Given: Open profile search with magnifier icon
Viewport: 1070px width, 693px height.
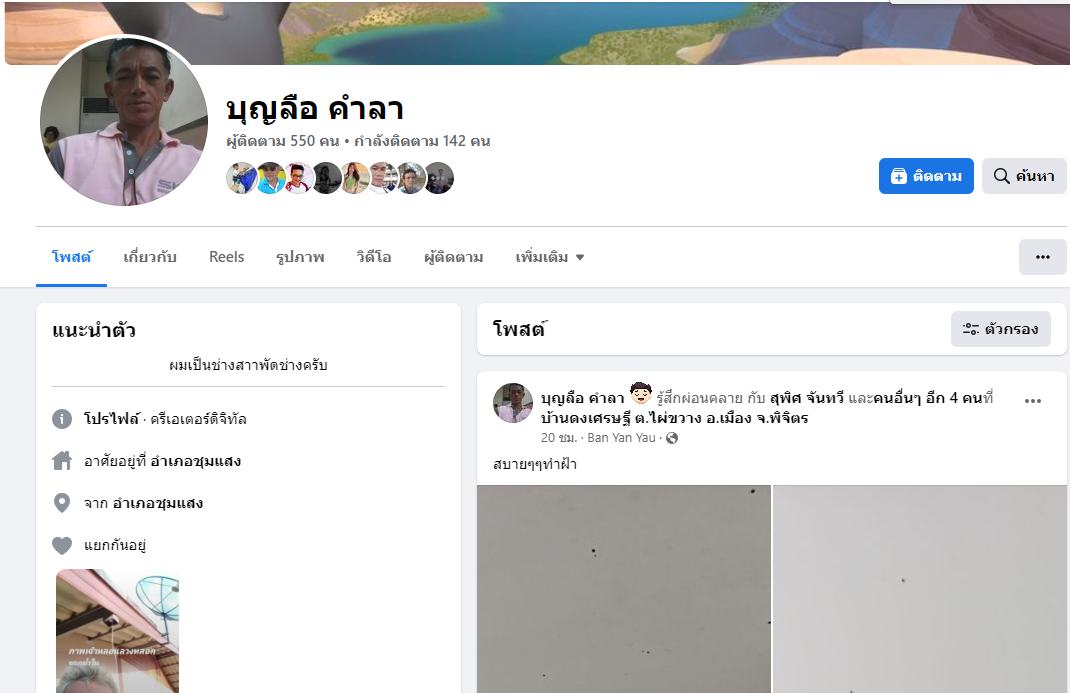Looking at the screenshot, I should pyautogui.click(x=1024, y=176).
